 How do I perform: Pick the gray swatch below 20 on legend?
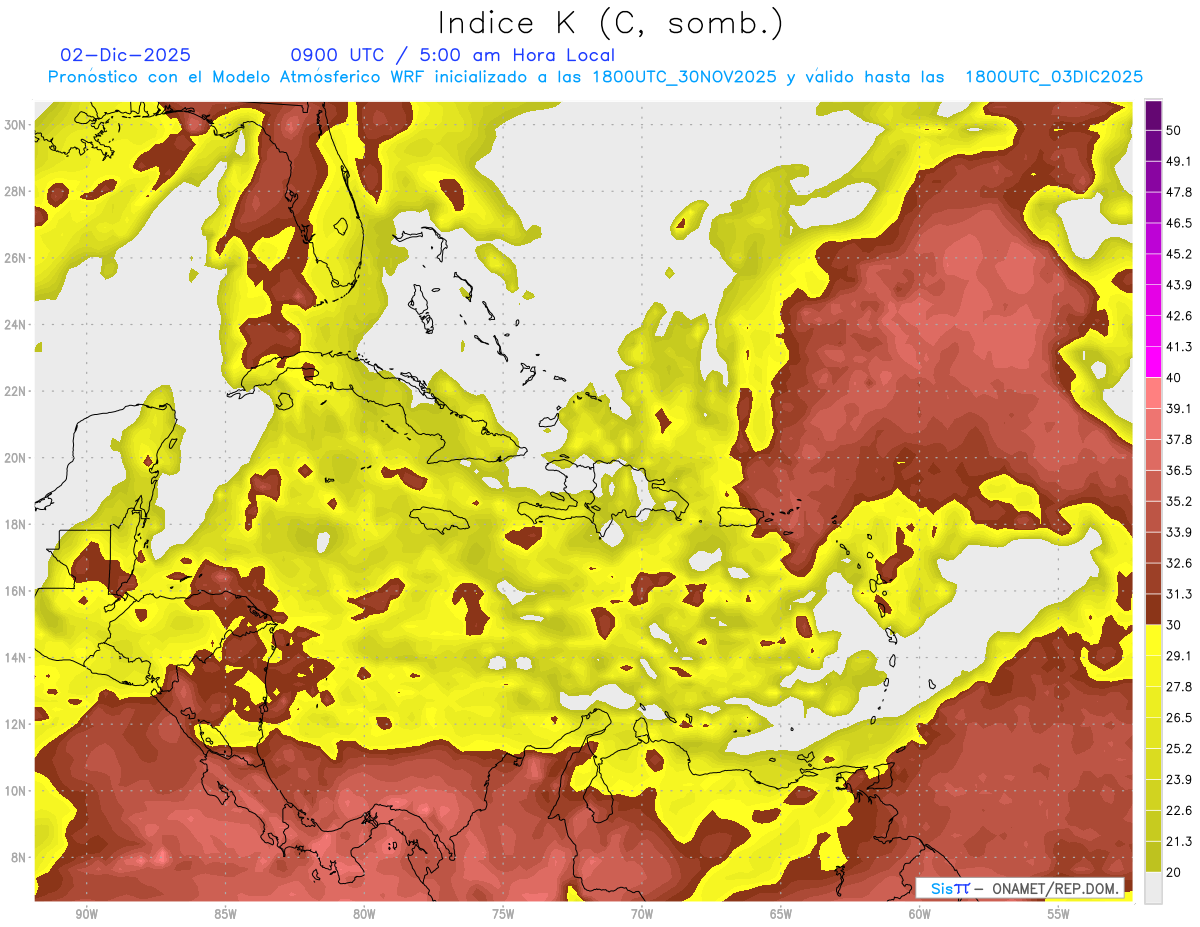(1153, 888)
